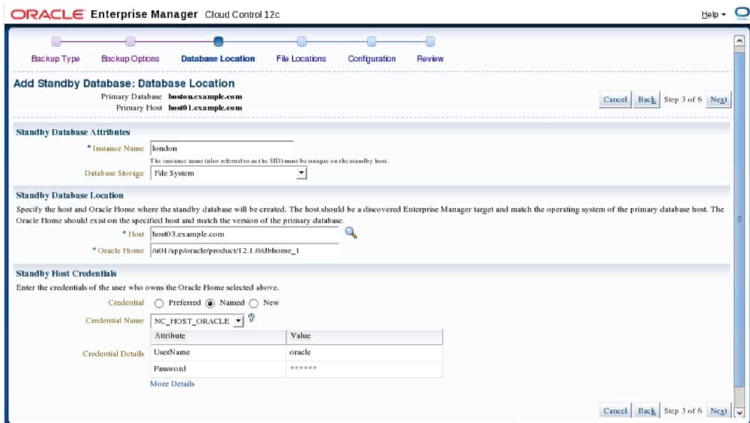This screenshot has height=423, width=750.
Task: Click the top Cancel button
Action: point(615,100)
